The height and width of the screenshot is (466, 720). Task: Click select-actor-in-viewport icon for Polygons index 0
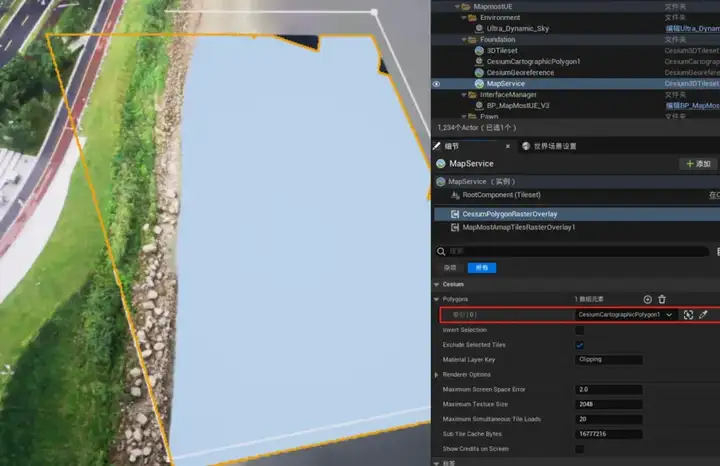688,314
